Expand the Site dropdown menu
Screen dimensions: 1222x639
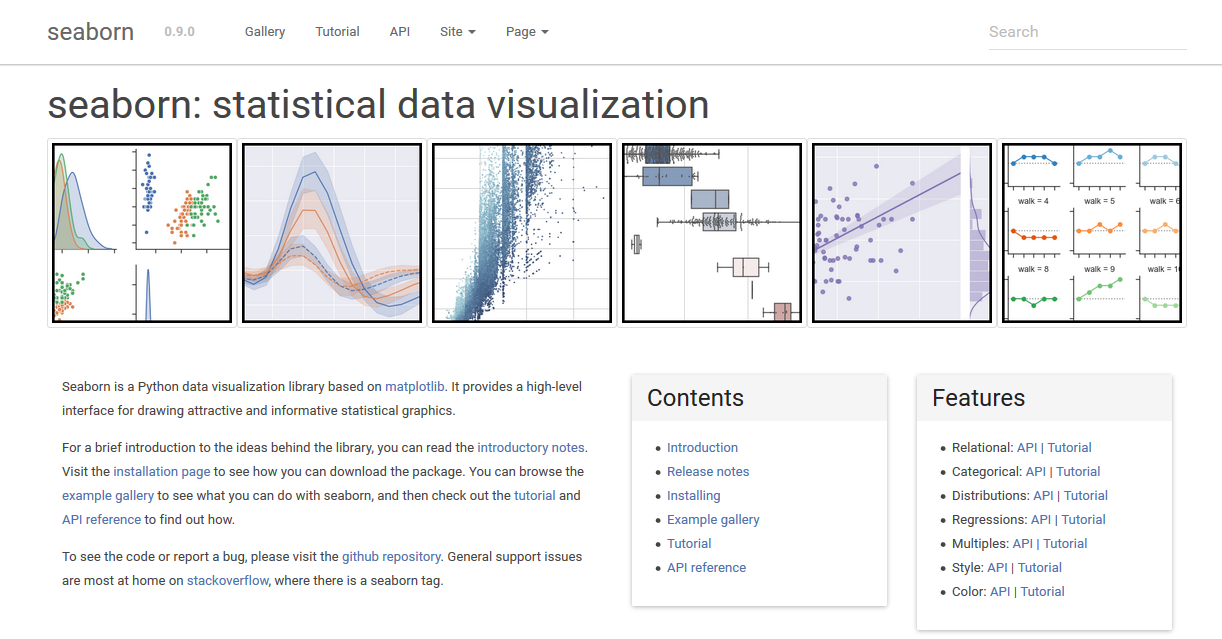coord(458,32)
